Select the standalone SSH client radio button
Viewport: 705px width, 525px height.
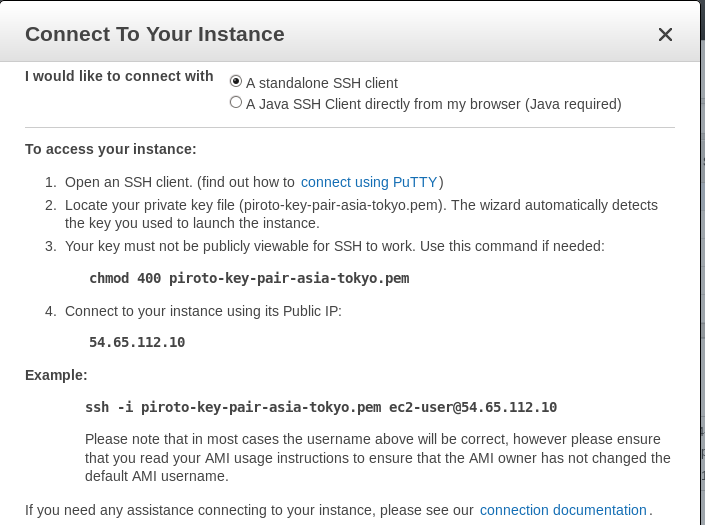click(x=236, y=81)
